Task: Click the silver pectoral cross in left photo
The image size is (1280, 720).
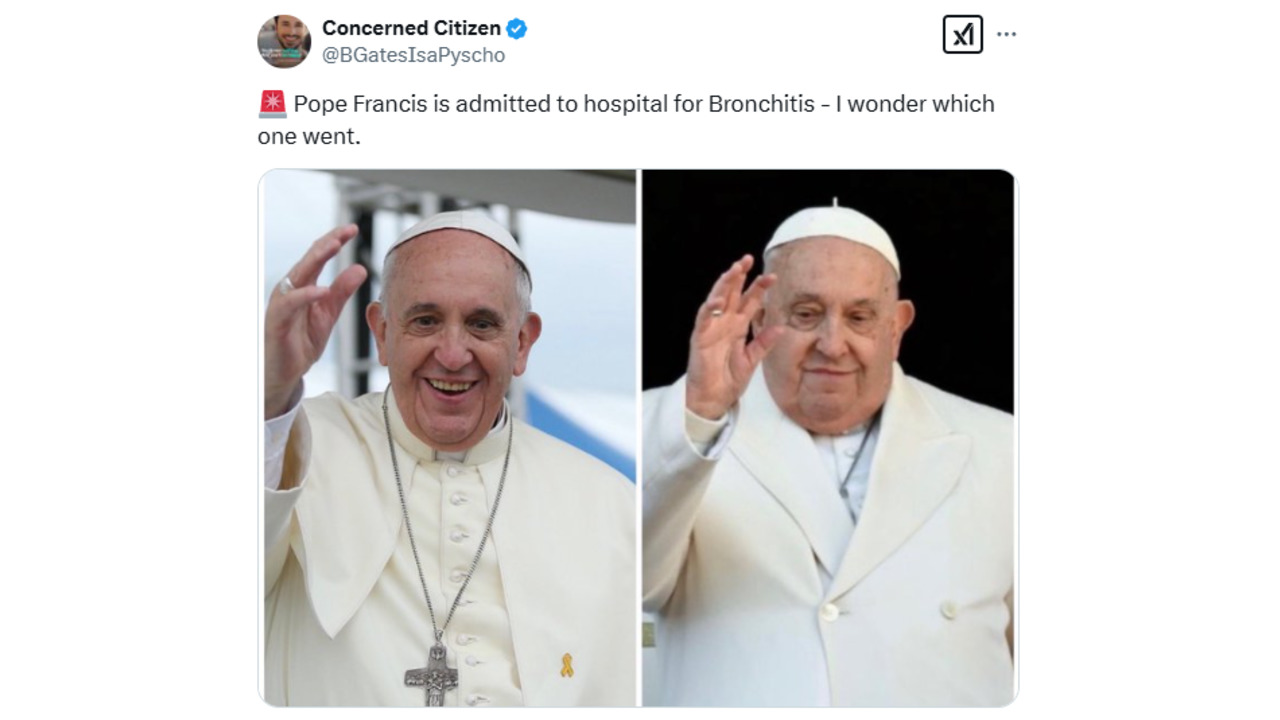Action: click(x=432, y=673)
